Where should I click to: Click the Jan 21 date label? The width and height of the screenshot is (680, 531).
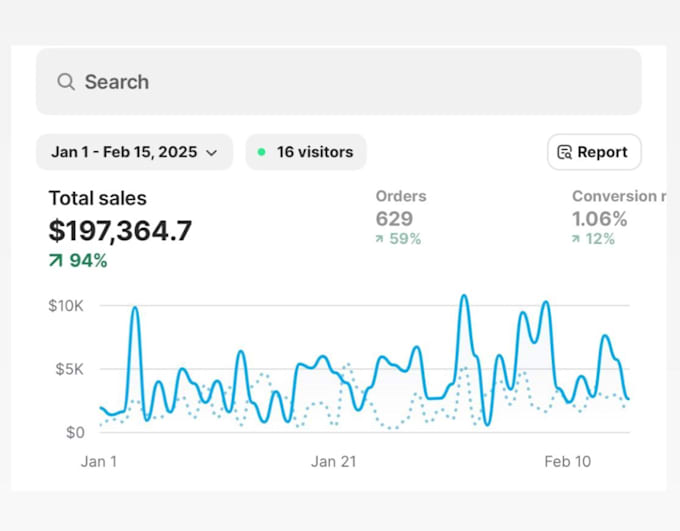coord(333,462)
